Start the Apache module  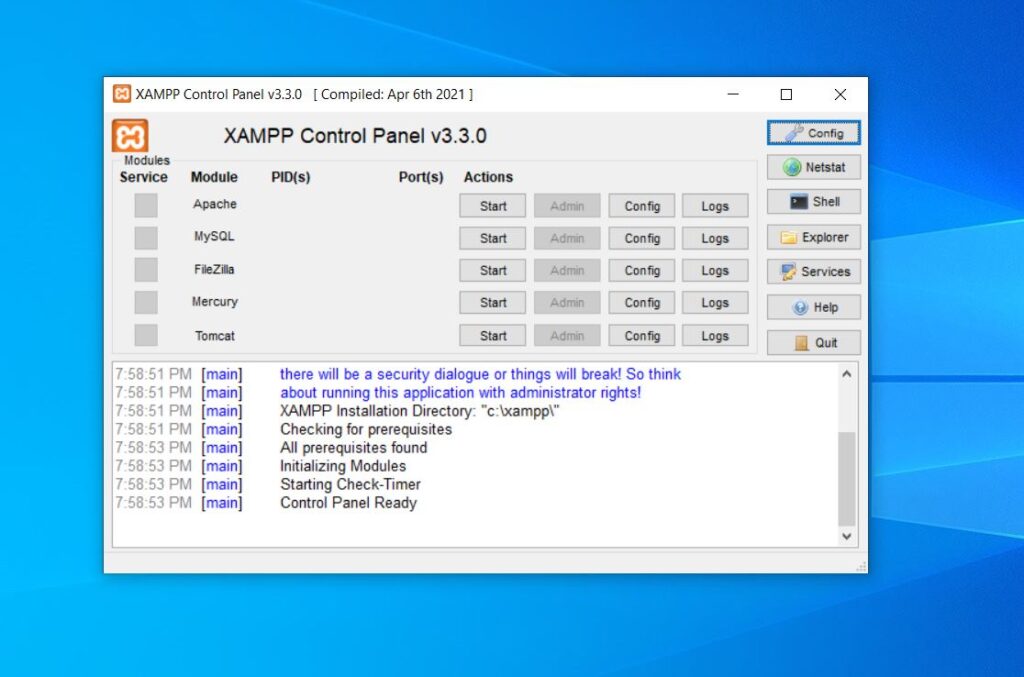pos(492,206)
